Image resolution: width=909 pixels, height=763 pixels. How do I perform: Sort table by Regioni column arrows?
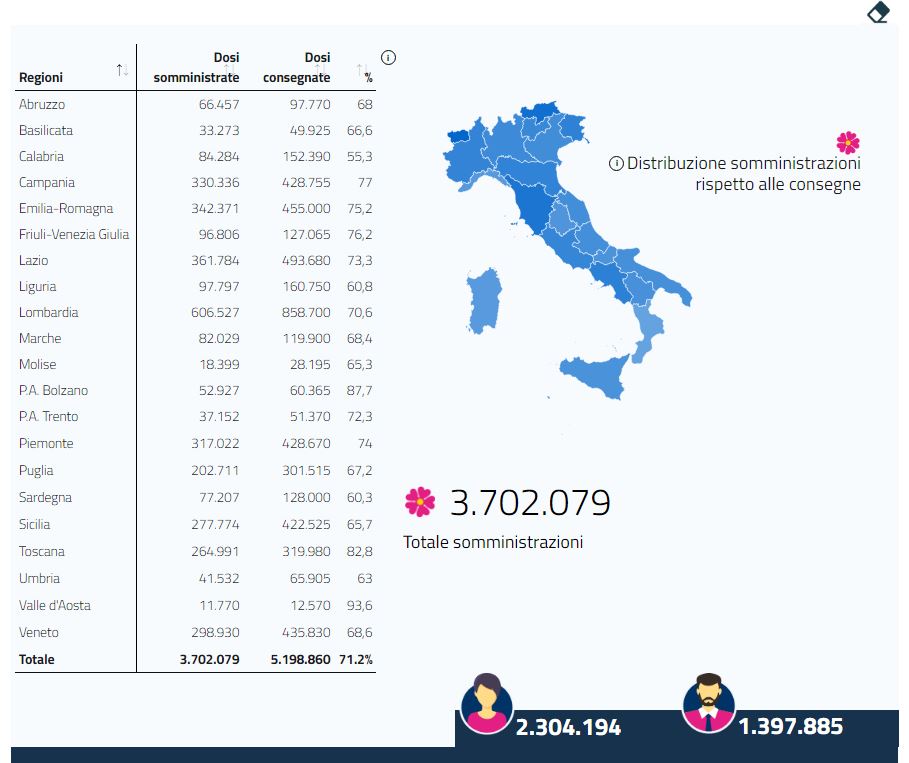pos(122,70)
